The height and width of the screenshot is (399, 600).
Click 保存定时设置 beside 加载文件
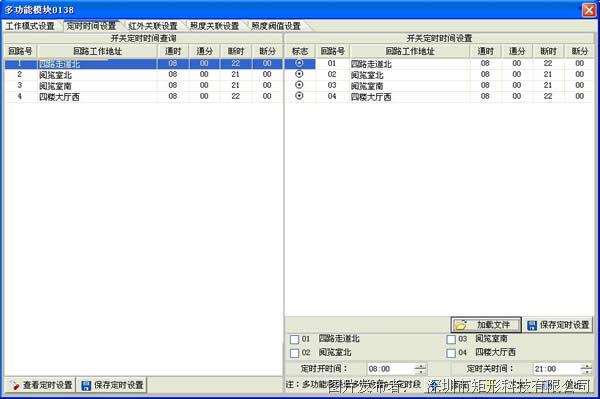click(558, 325)
